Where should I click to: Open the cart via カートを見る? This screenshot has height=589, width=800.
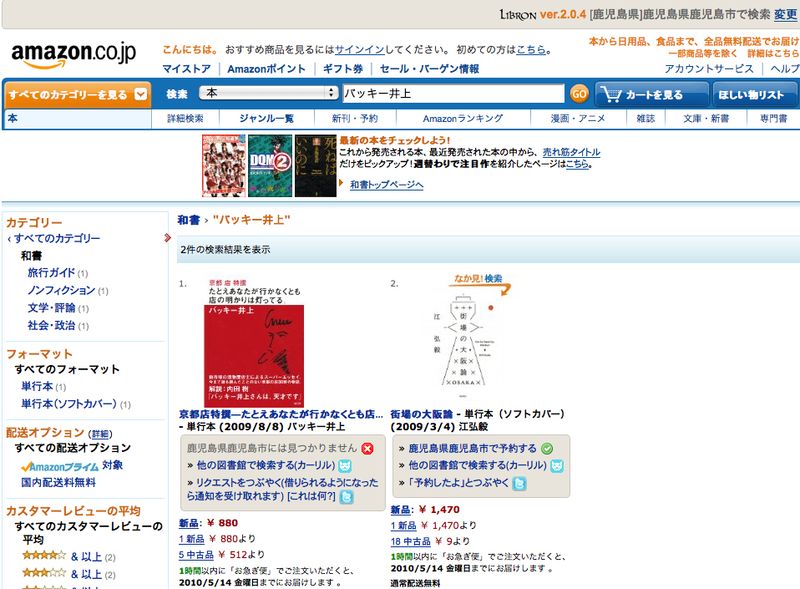(x=652, y=94)
